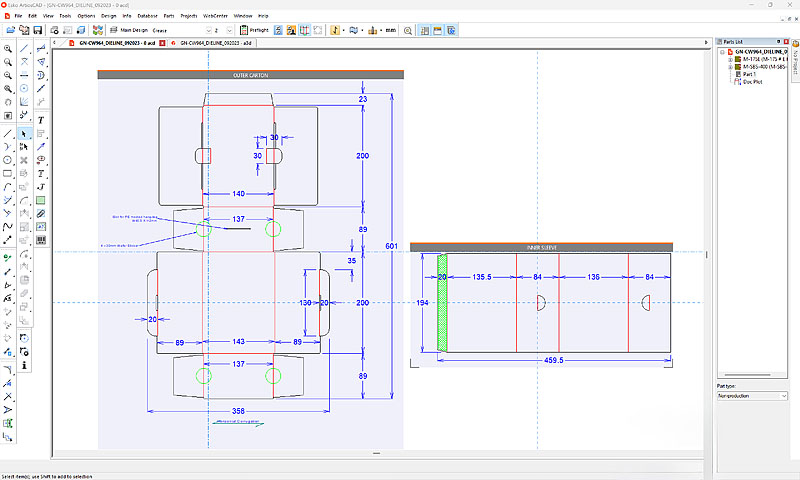
Task: Select the arrow Select tool
Action: click(24, 133)
